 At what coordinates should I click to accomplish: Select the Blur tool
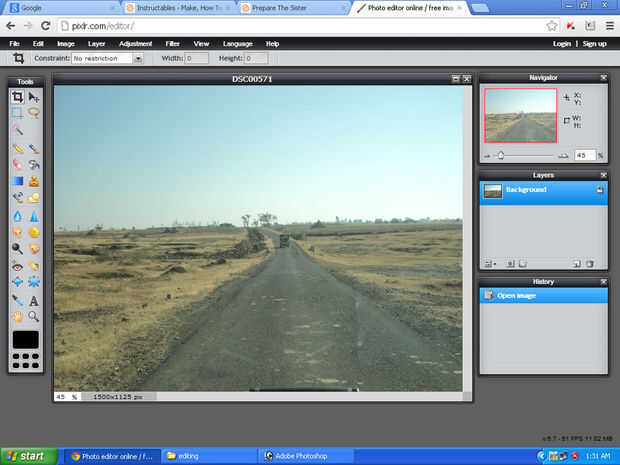pyautogui.click(x=17, y=216)
